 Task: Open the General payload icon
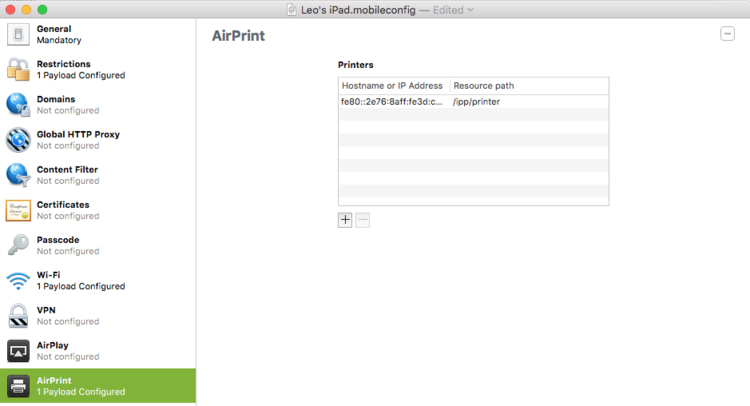(x=18, y=34)
